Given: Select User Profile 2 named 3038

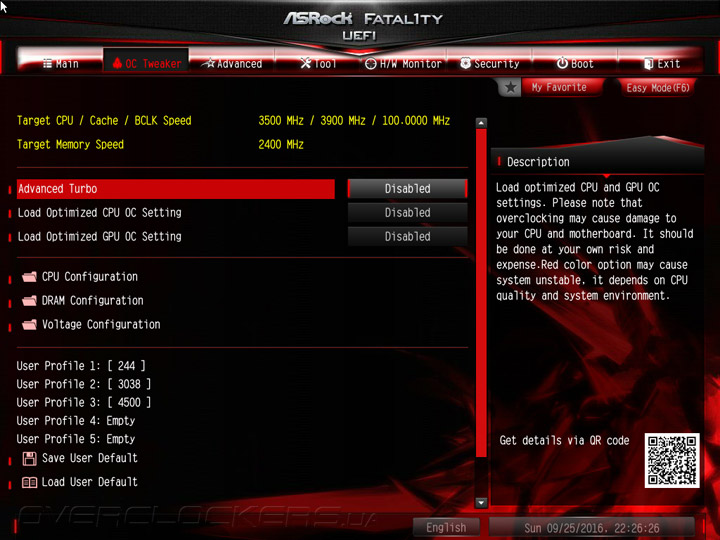Looking at the screenshot, I should coord(84,384).
